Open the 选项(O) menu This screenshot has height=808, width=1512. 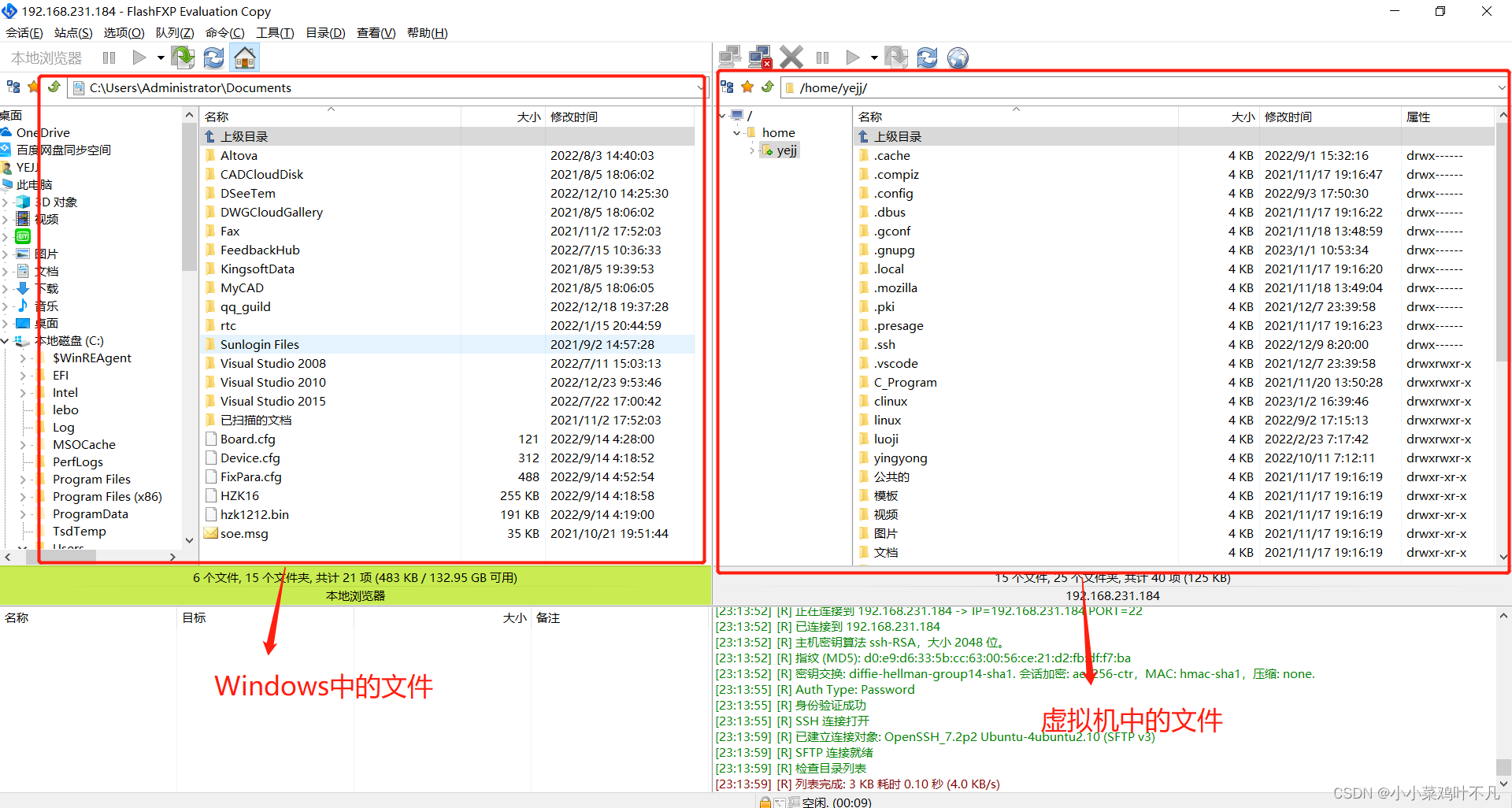point(124,32)
